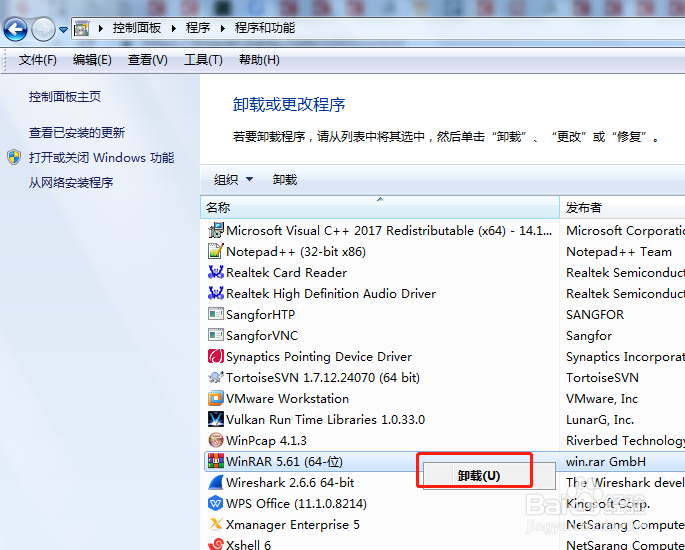
Task: Select WinPcap 4.1.3 entry name
Action: [x=266, y=440]
